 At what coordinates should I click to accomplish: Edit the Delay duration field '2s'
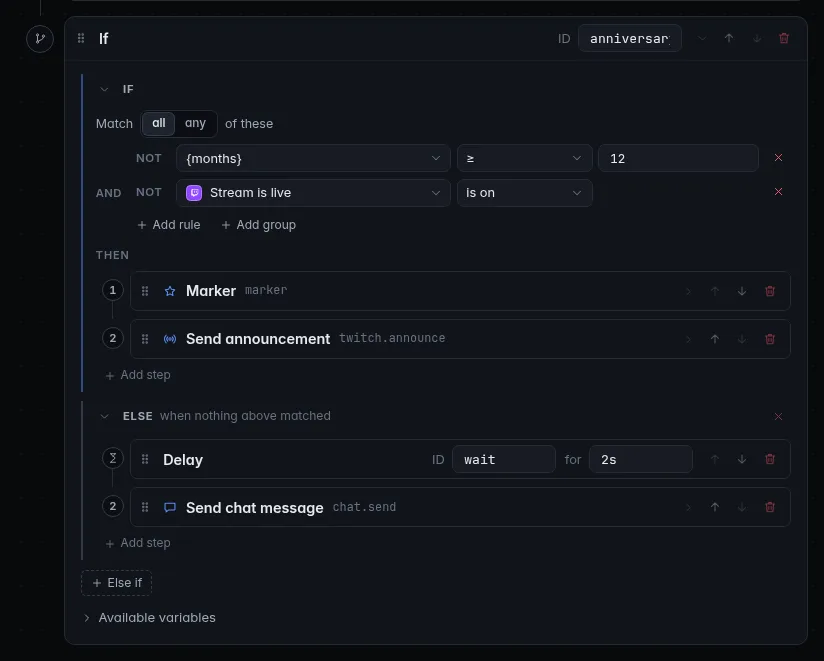(x=641, y=459)
